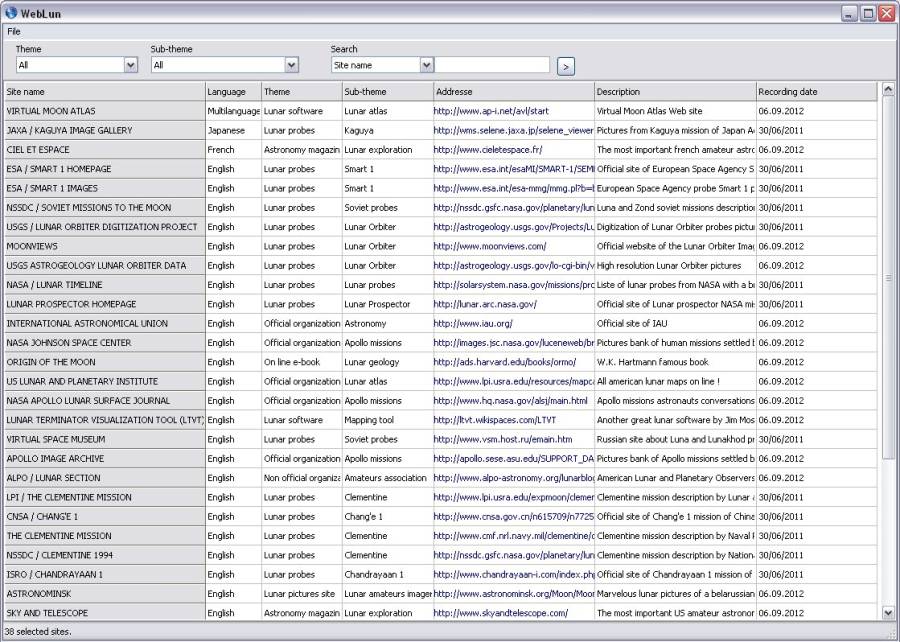This screenshot has width=900, height=642.
Task: Sort by Description column header
Action: (x=675, y=92)
